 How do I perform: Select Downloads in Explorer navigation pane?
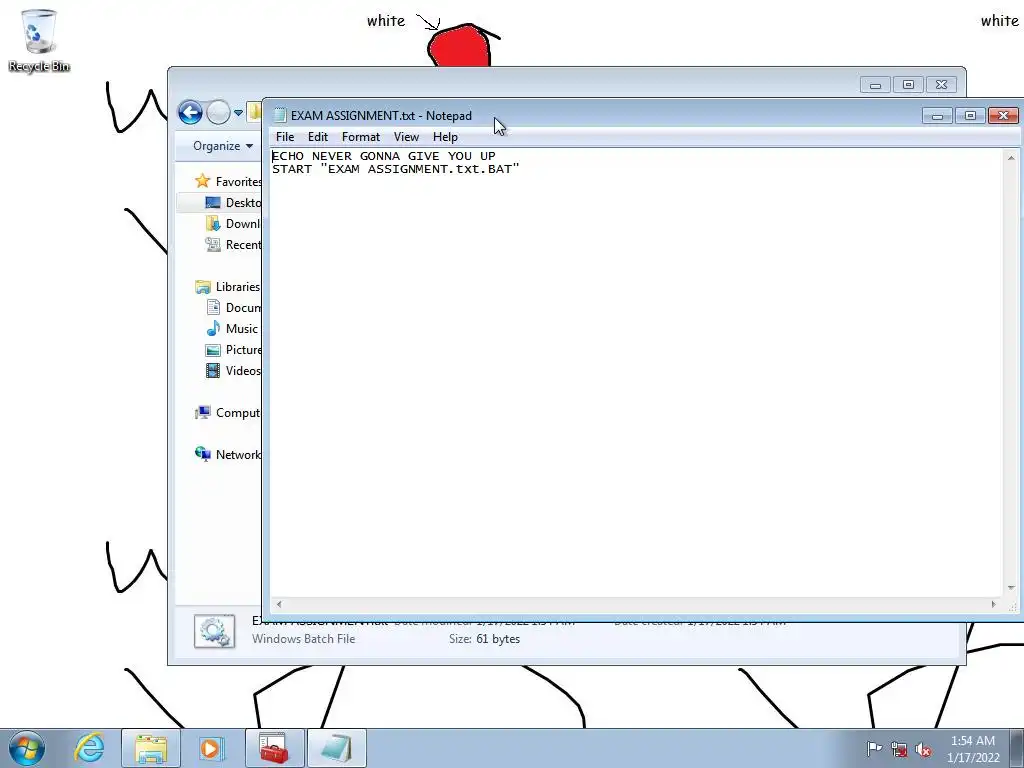coord(232,223)
